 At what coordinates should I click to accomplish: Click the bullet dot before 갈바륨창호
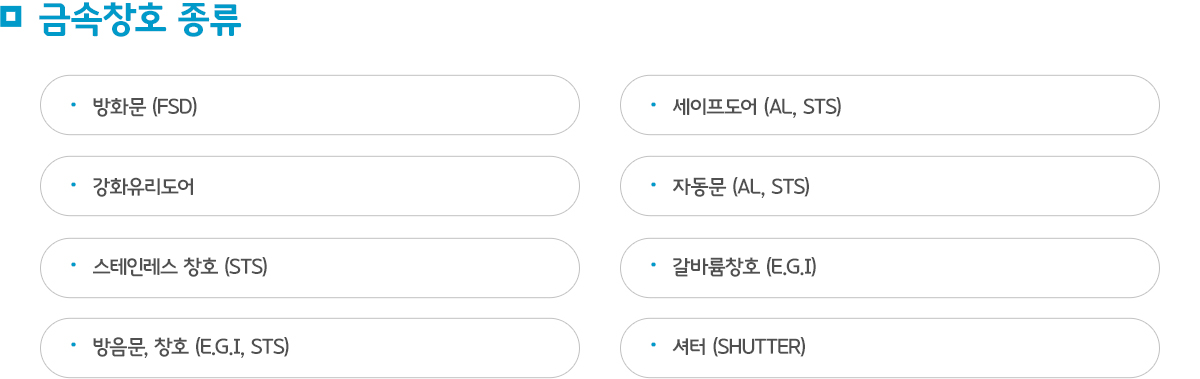653,265
